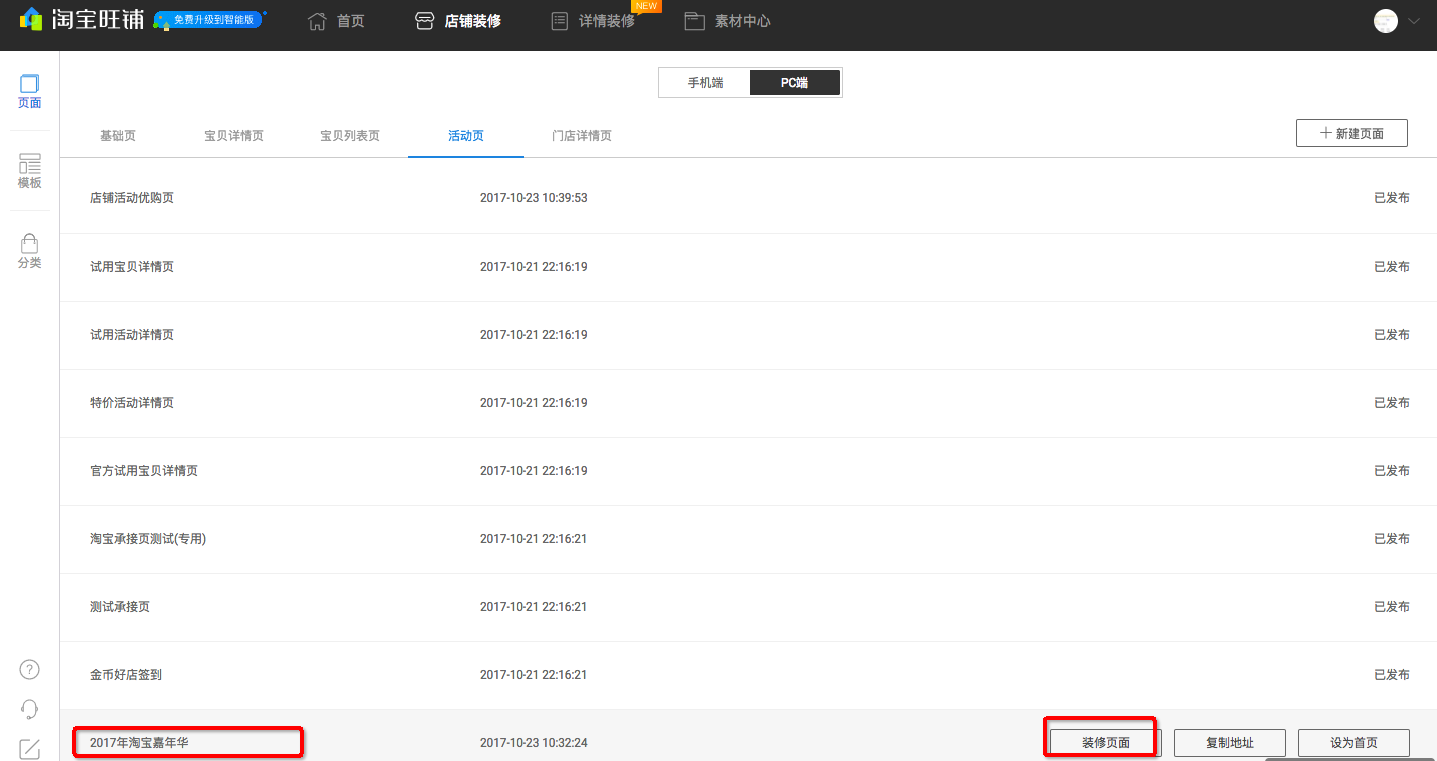Open the customer service headset icon
The image size is (1437, 761).
30,709
